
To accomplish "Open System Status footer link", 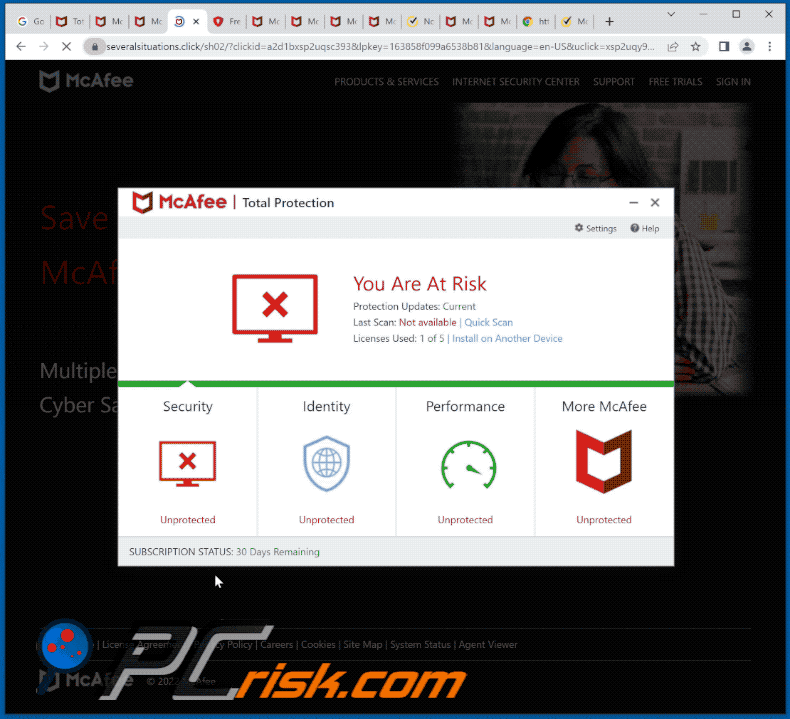I will click(420, 644).
